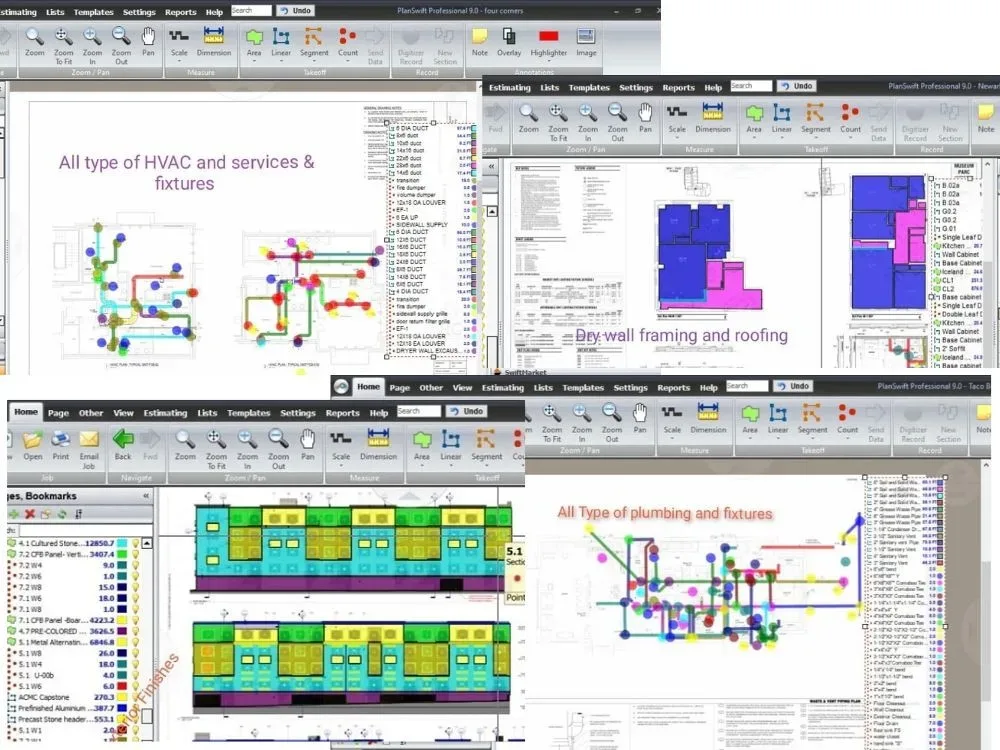The height and width of the screenshot is (750, 1000).
Task: Click Settings in Bookmarks window menu bar
Action: pos(298,413)
